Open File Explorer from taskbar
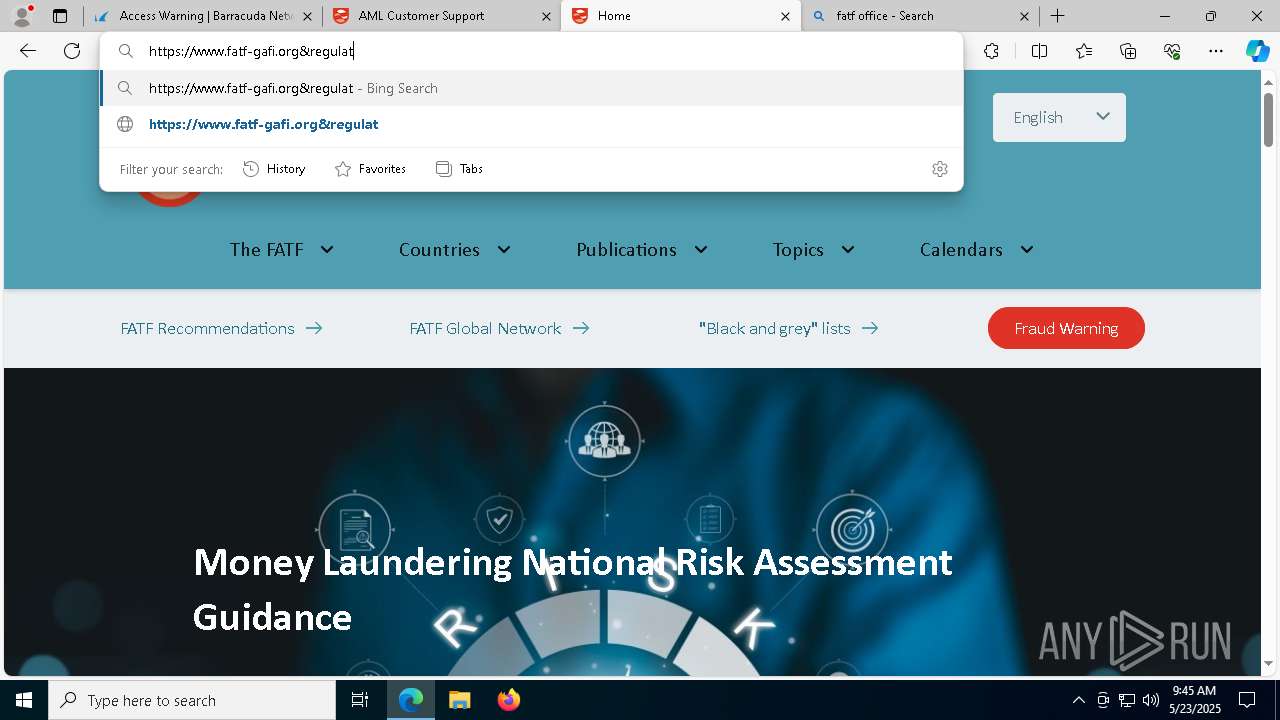 pyautogui.click(x=460, y=700)
